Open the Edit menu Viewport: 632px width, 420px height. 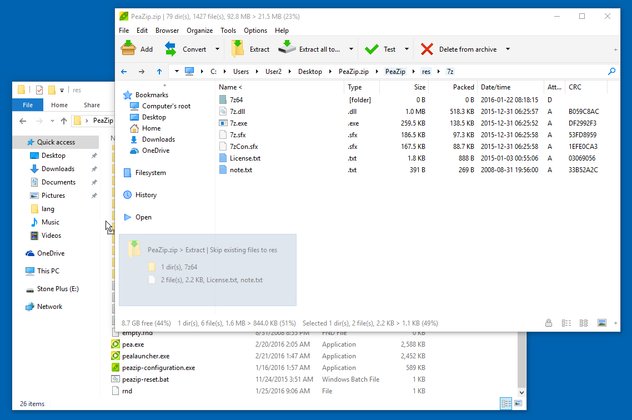(x=142, y=30)
